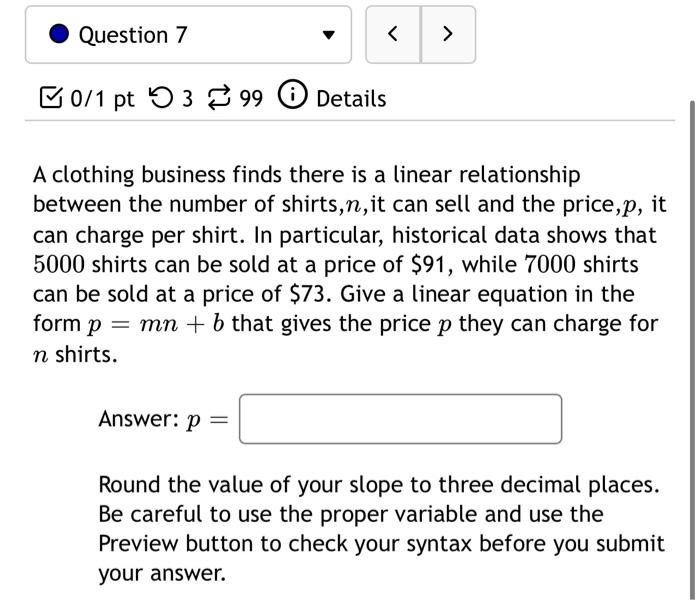Click the regeneration count number 99
This screenshot has height=600, width=700.
[x=251, y=98]
